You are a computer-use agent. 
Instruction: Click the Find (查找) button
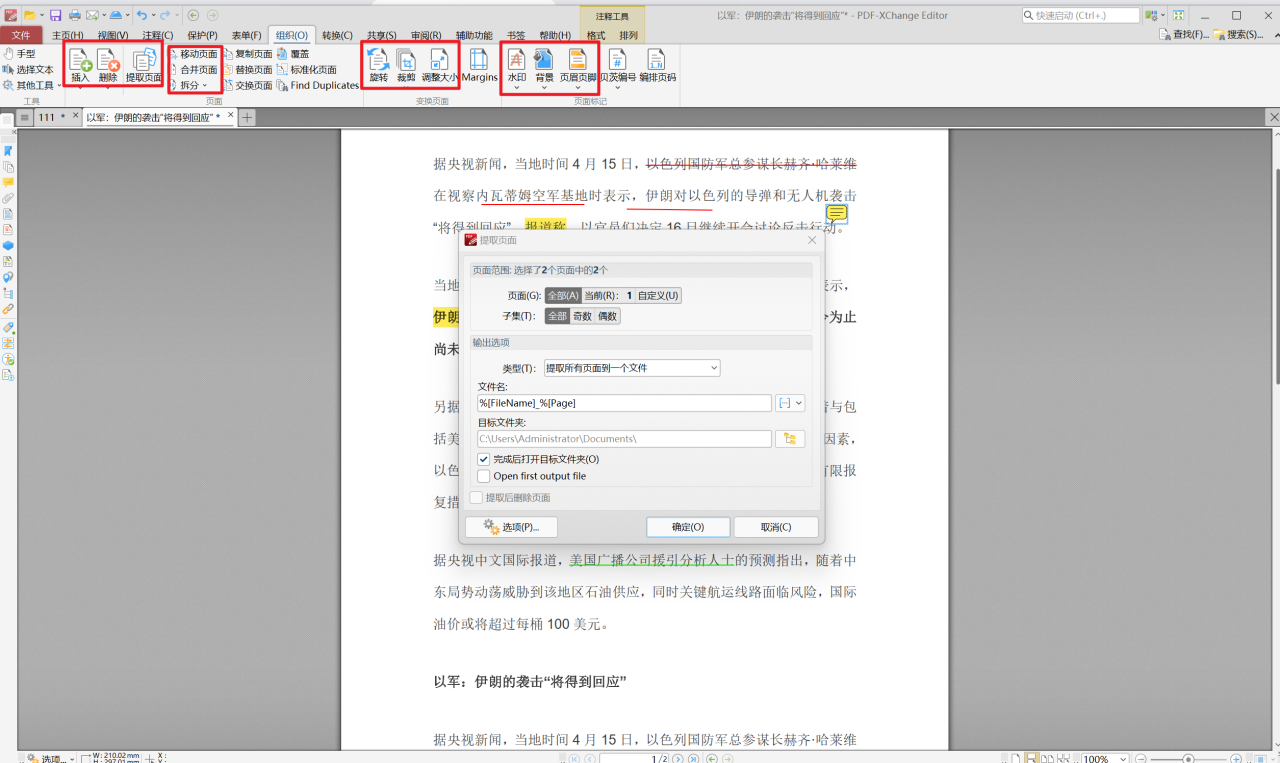pos(1183,35)
